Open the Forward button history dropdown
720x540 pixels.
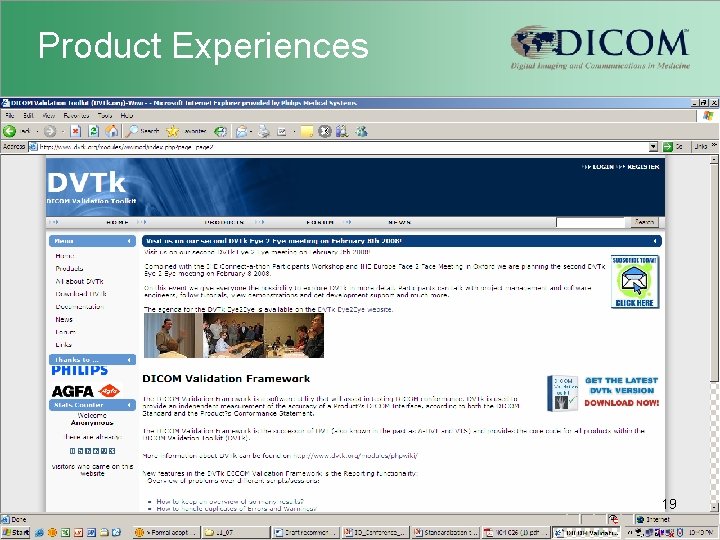pos(63,132)
